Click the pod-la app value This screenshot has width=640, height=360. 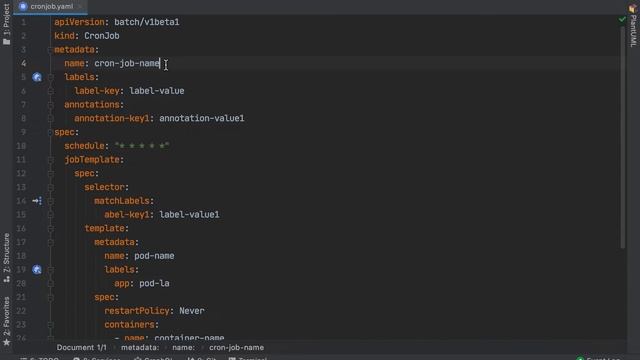[x=154, y=283]
